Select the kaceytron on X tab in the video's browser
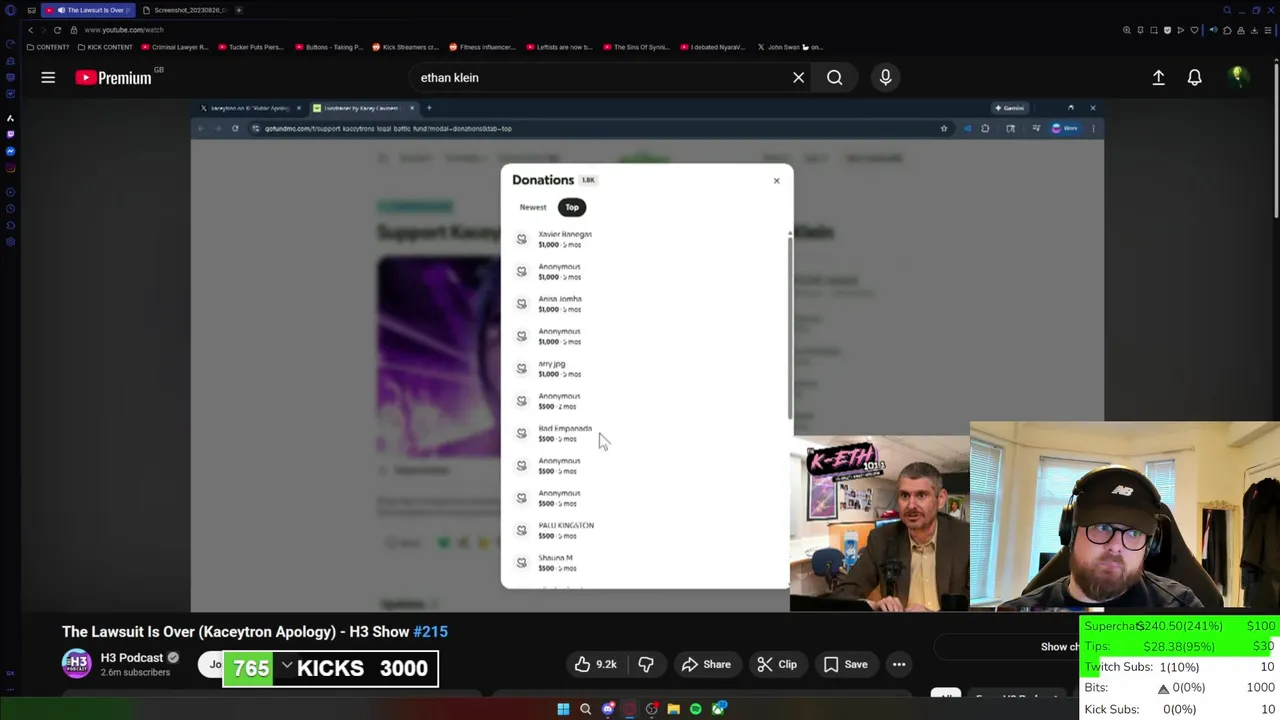 [x=250, y=108]
